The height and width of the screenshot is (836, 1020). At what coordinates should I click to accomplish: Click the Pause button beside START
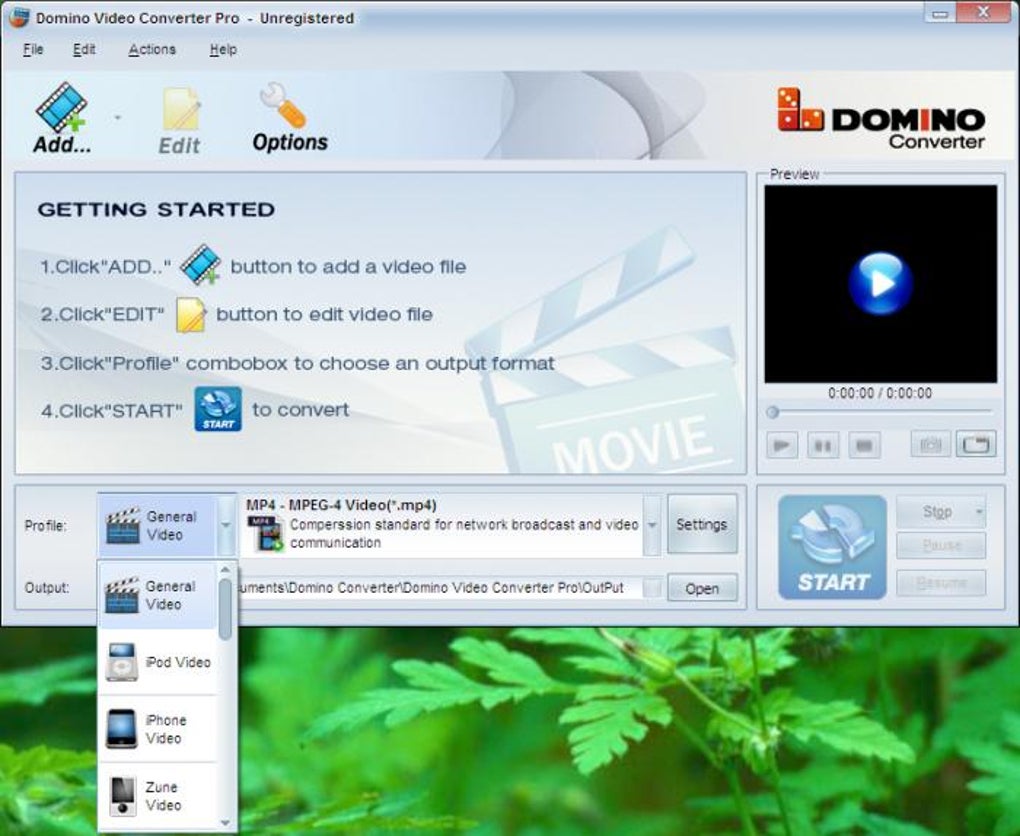pyautogui.click(x=941, y=546)
